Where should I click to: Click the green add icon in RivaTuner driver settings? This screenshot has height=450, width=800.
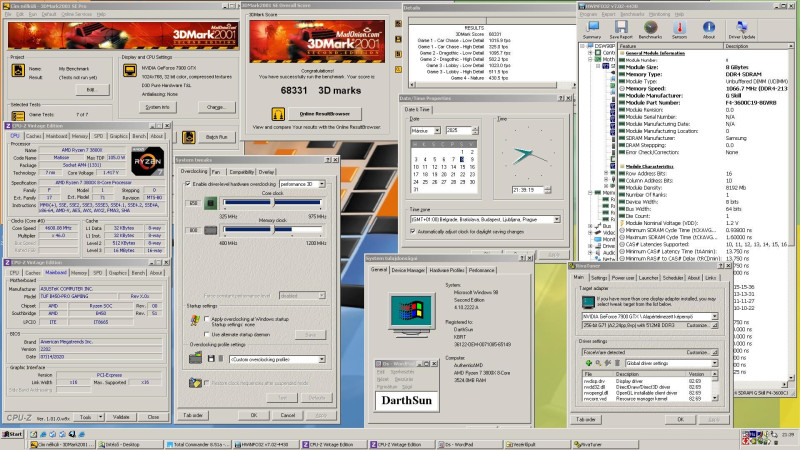coord(588,363)
